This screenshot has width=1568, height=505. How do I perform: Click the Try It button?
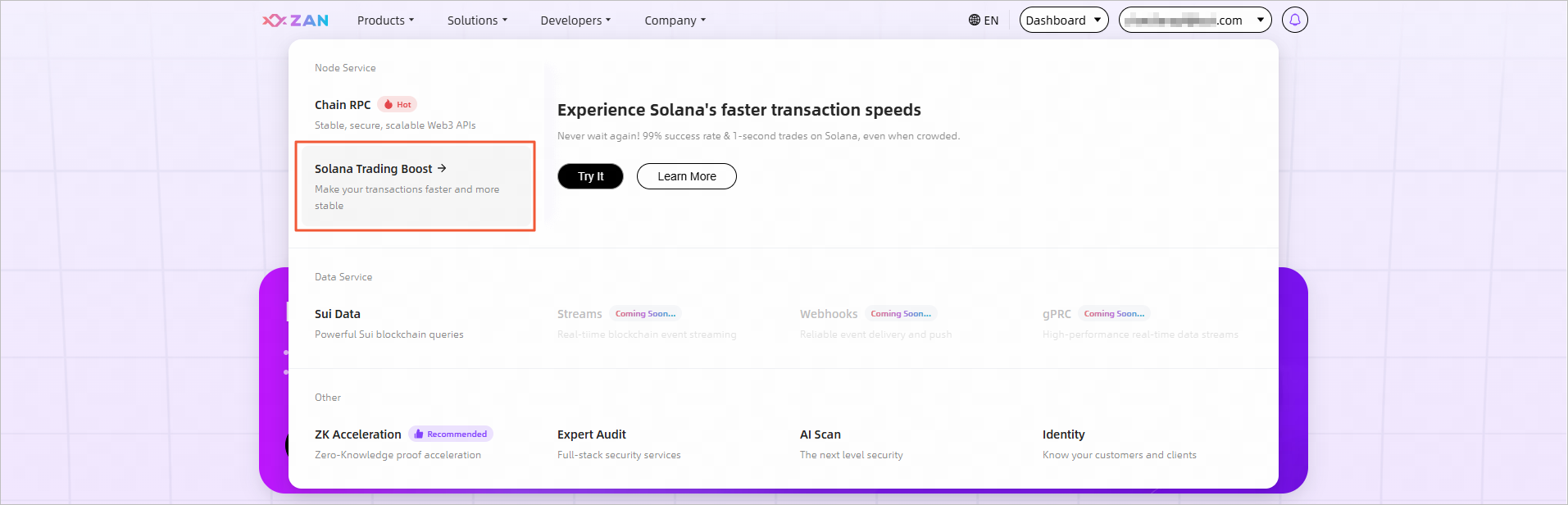[x=590, y=176]
